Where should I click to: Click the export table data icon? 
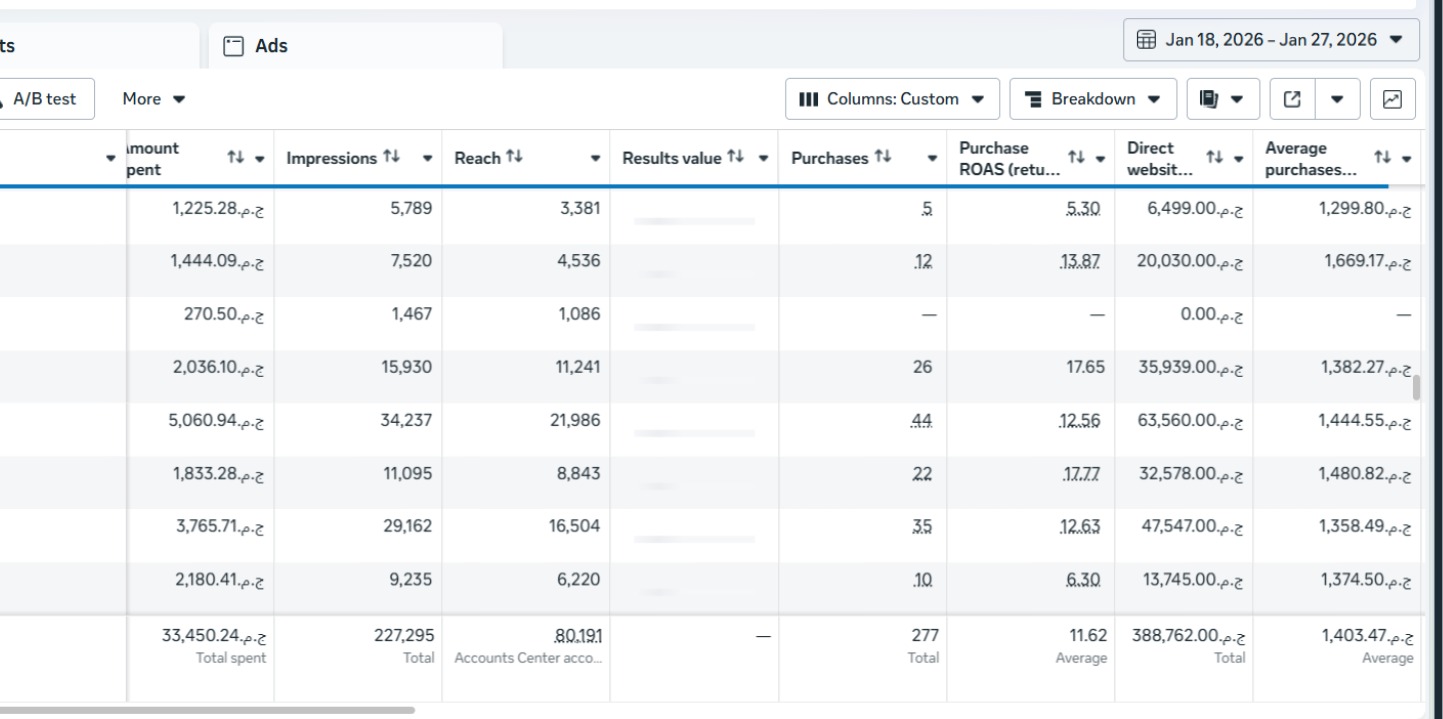(x=1292, y=99)
